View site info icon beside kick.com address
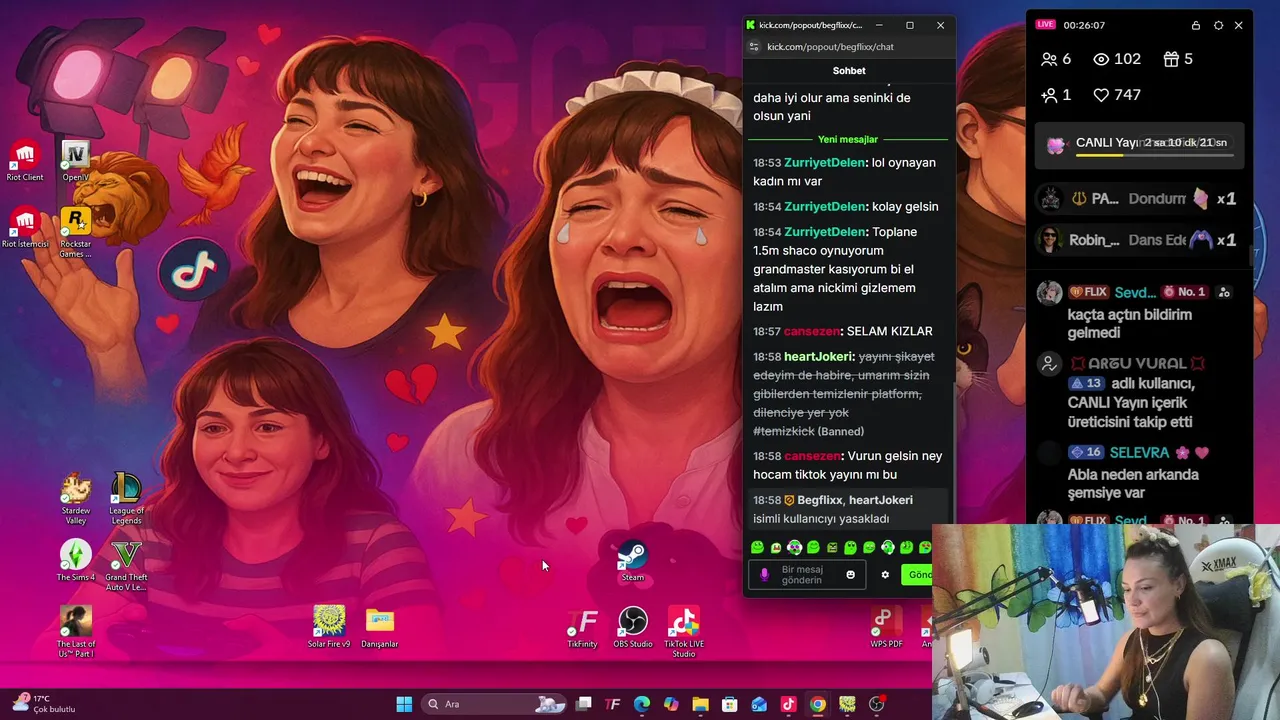 tap(754, 47)
